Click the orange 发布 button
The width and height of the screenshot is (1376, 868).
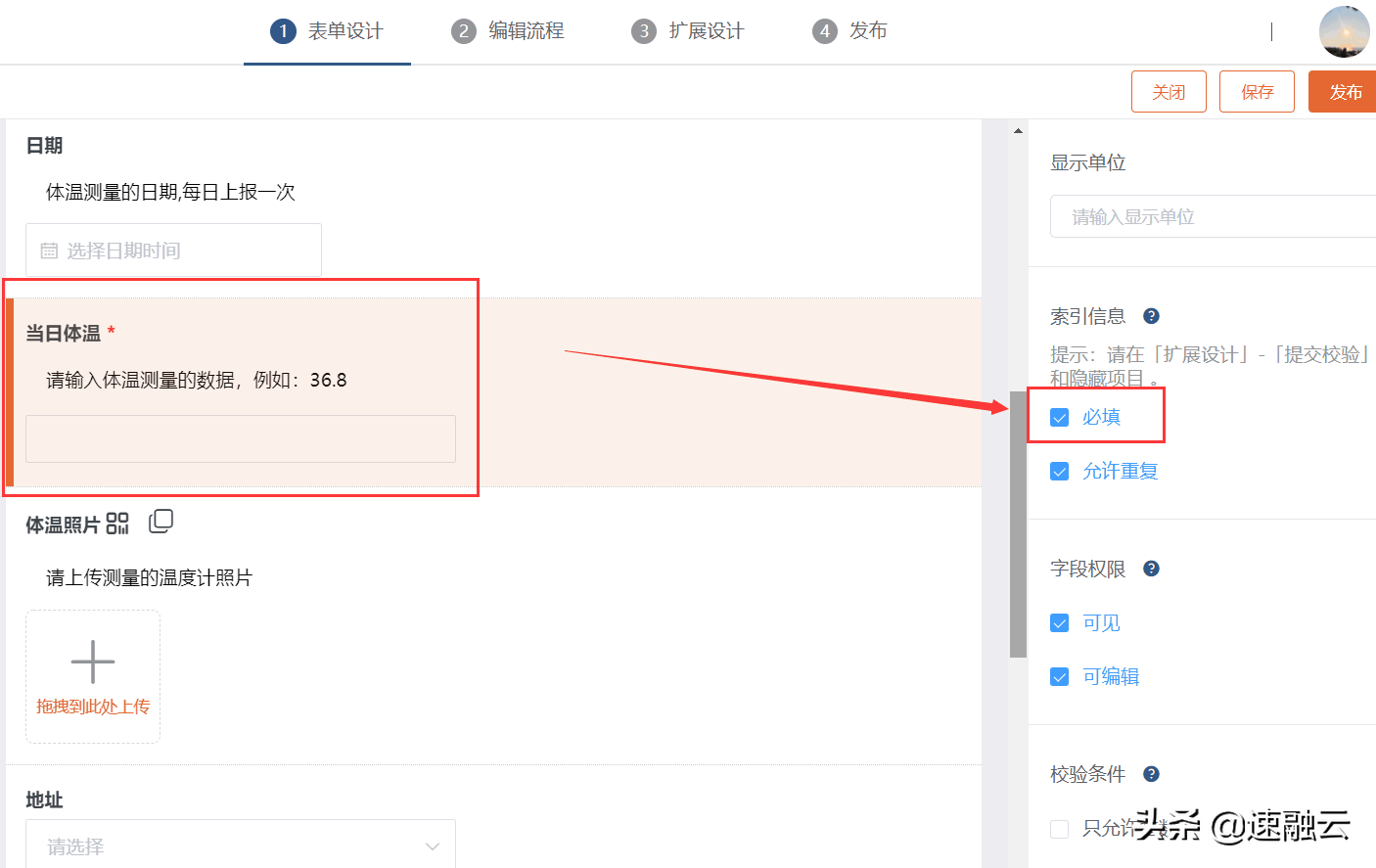1343,92
